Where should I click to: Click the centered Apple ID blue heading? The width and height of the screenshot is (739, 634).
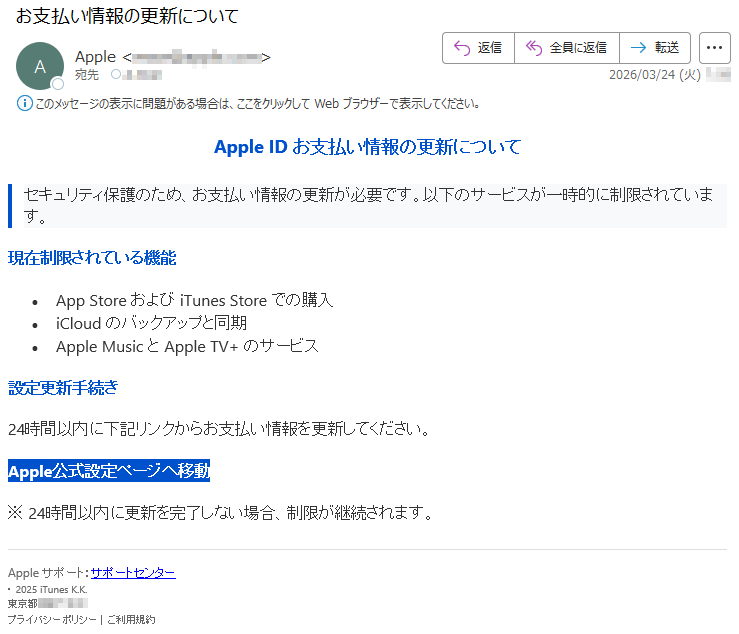click(367, 147)
